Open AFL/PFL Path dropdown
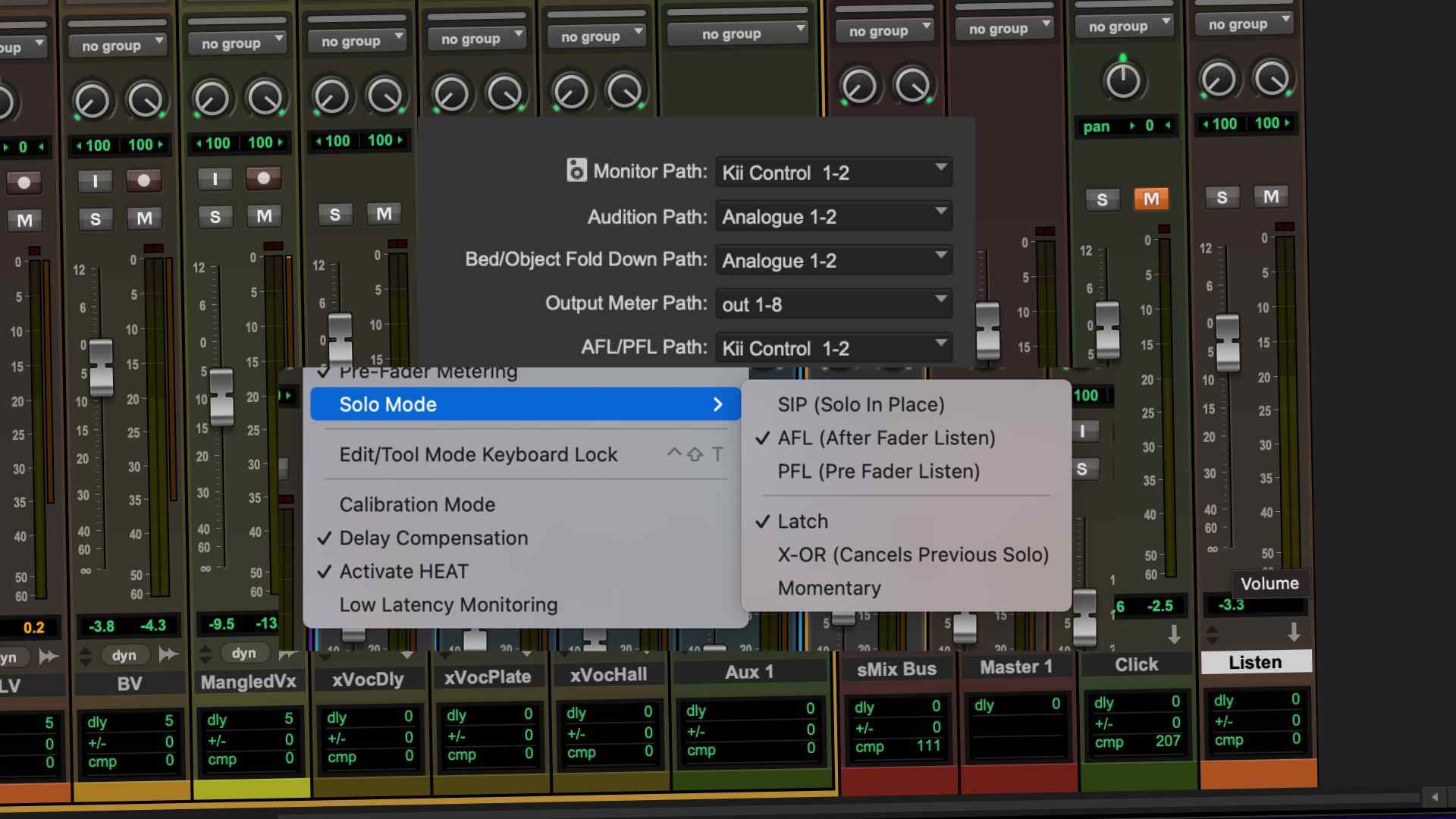 point(833,348)
